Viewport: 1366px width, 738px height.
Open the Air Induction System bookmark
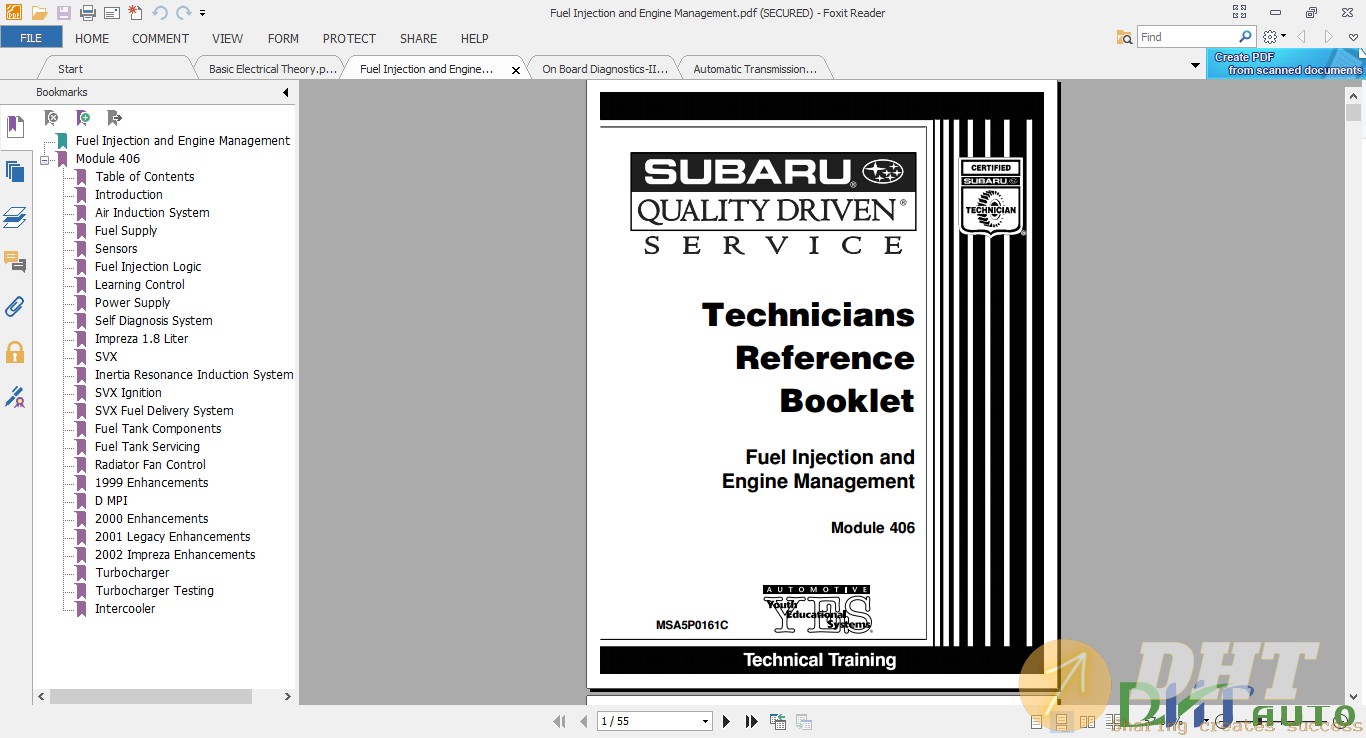pyautogui.click(x=152, y=213)
